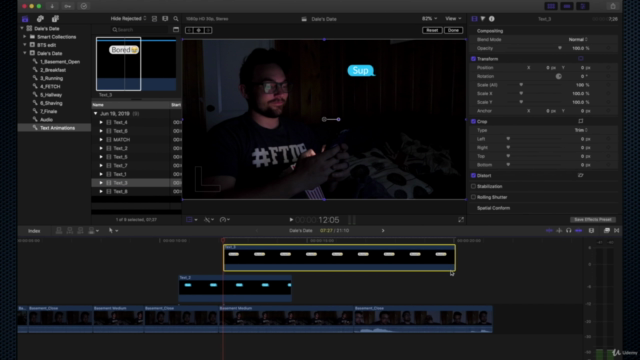Click the Reset button above the viewer
The image size is (640, 360).
pos(432,30)
